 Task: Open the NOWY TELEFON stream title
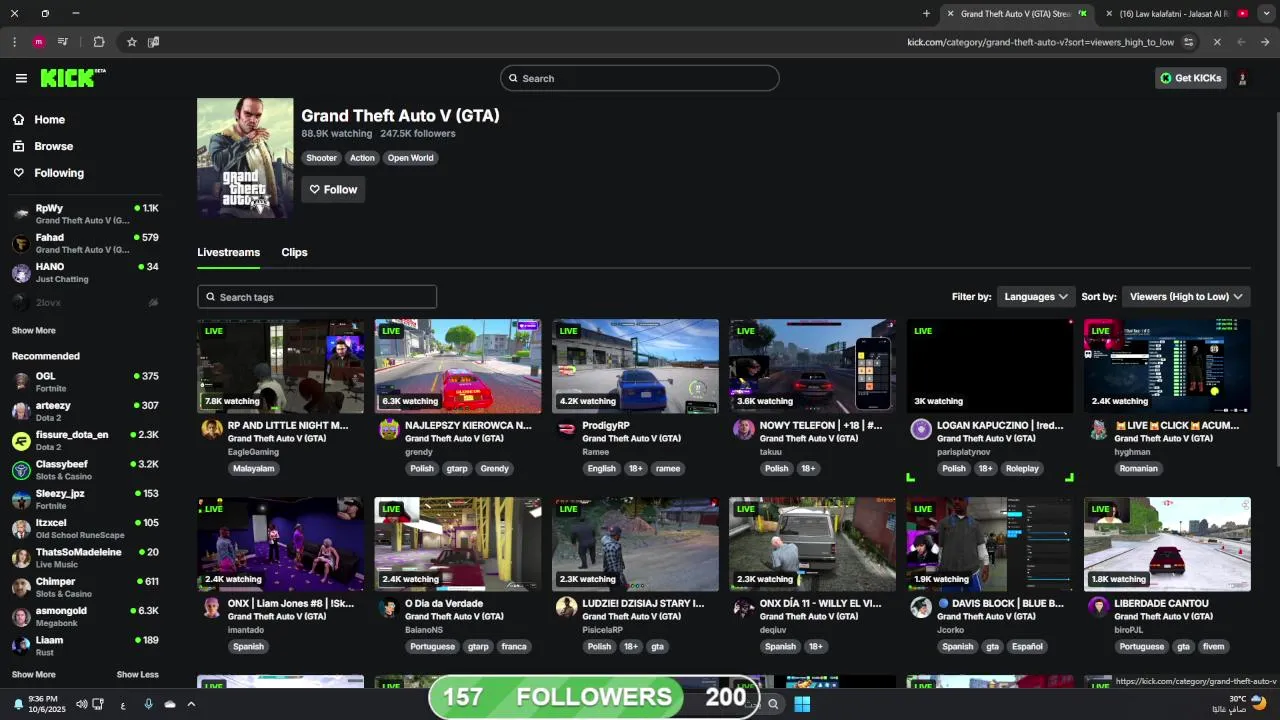pos(820,425)
